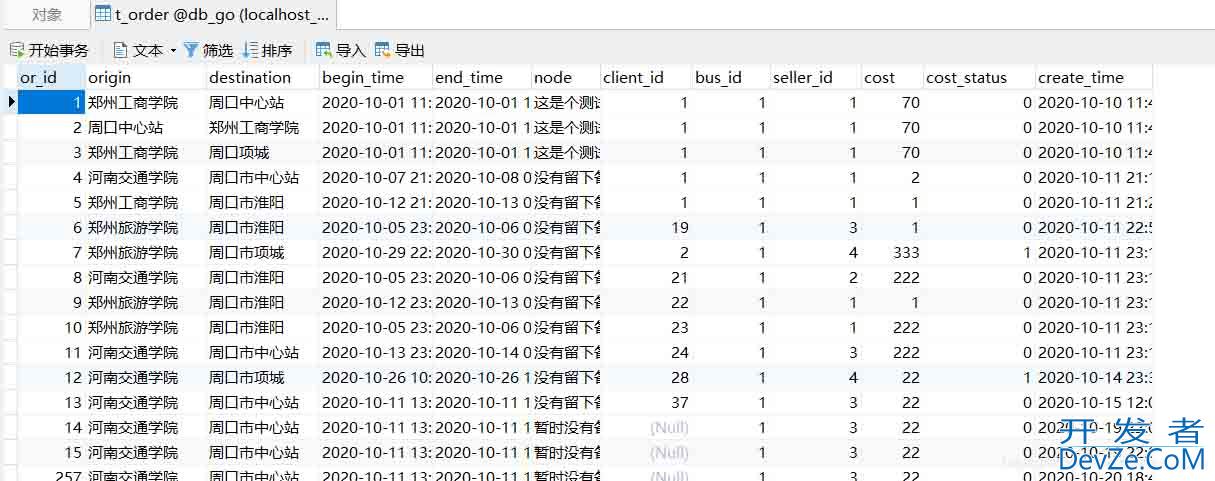Select the cost column header
This screenshot has height=481, width=1215.
coord(893,77)
